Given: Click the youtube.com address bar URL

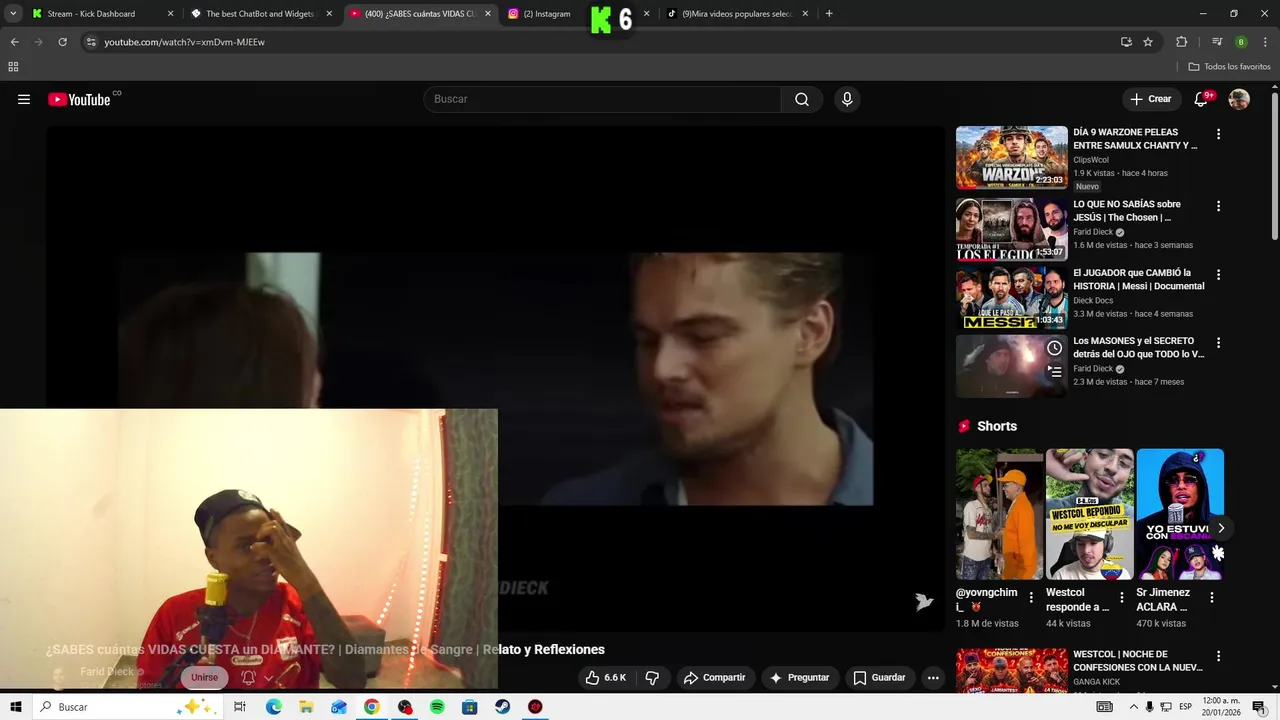Looking at the screenshot, I should [x=185, y=42].
